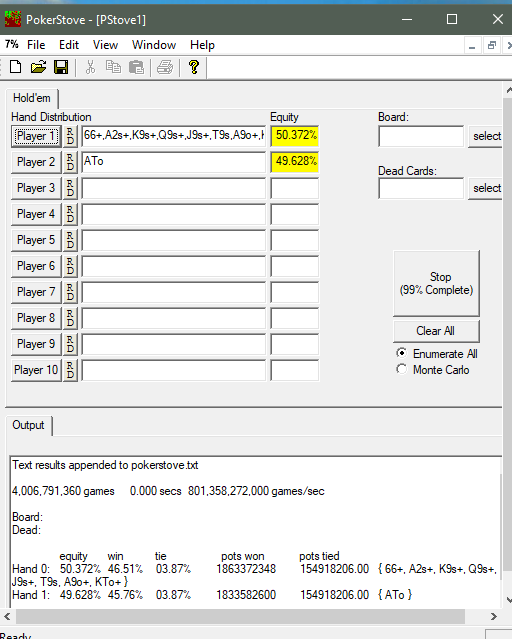
Task: Minimize the inner PStove1 document window
Action: (x=472, y=45)
